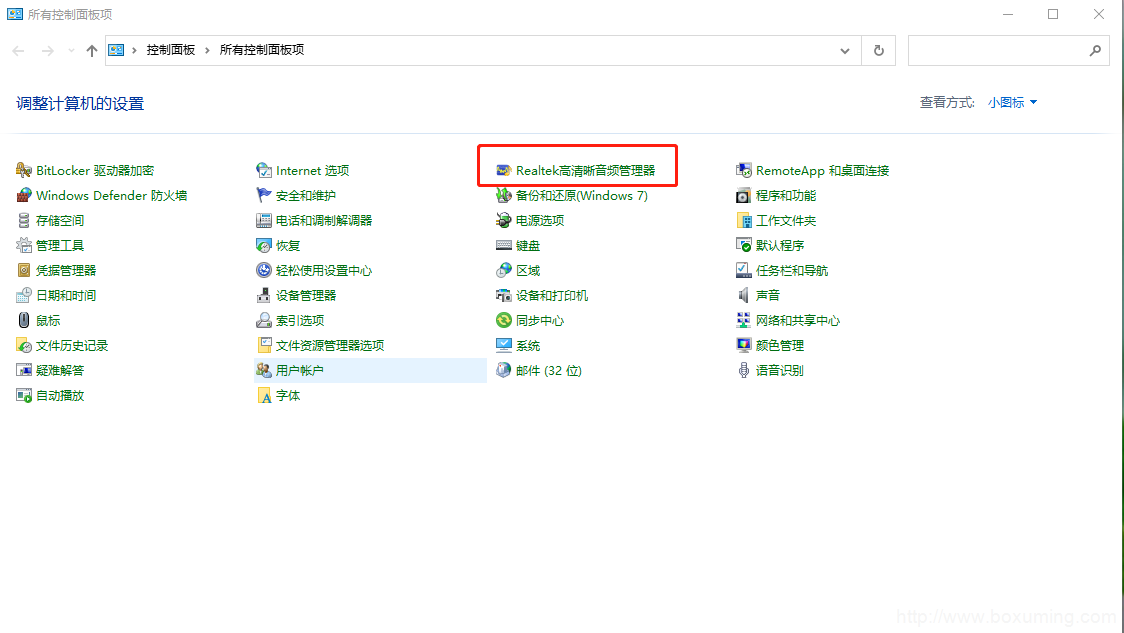Expand chevron before 控制面板 in breadcrumb
This screenshot has width=1124, height=633.
134,50
